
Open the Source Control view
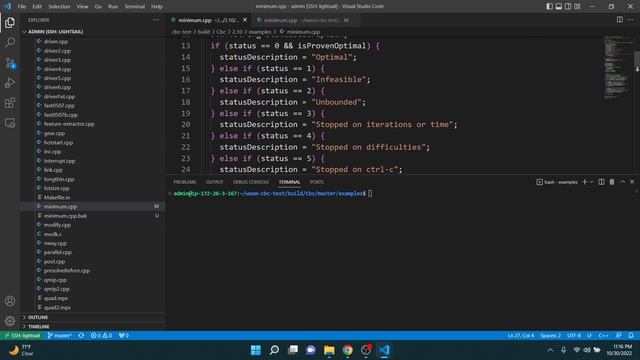tap(10, 63)
